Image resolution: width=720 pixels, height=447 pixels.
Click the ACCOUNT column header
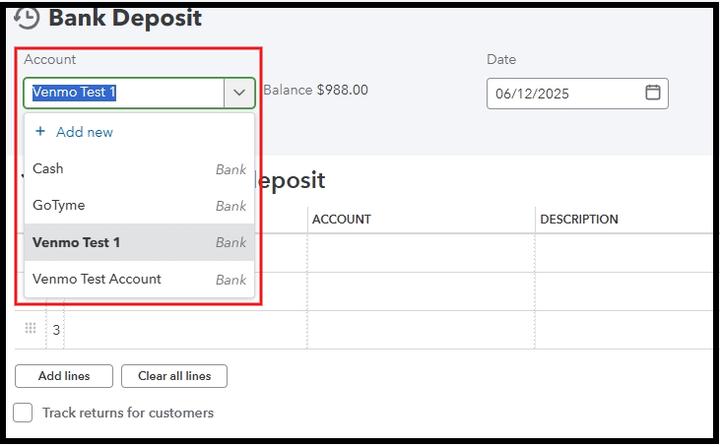coord(341,219)
